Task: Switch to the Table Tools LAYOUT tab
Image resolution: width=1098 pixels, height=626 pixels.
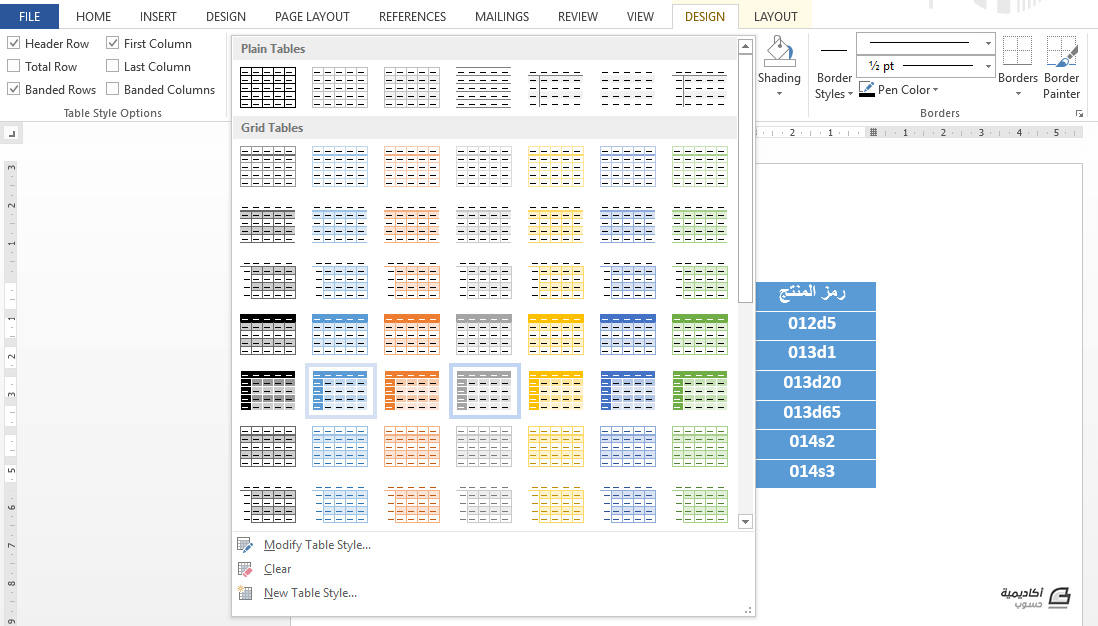Action: [x=776, y=16]
